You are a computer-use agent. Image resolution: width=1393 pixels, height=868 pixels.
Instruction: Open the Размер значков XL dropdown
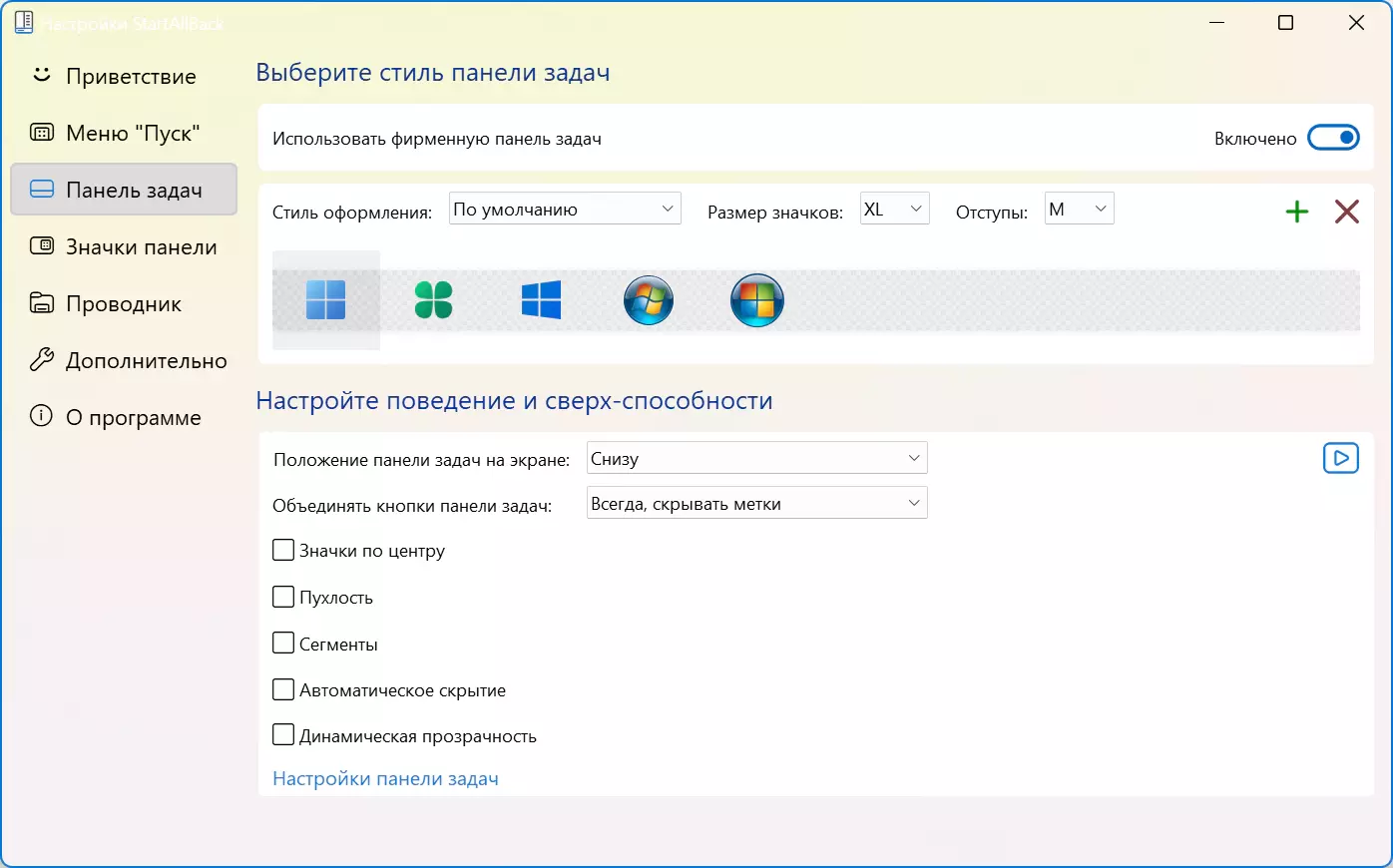(x=895, y=209)
